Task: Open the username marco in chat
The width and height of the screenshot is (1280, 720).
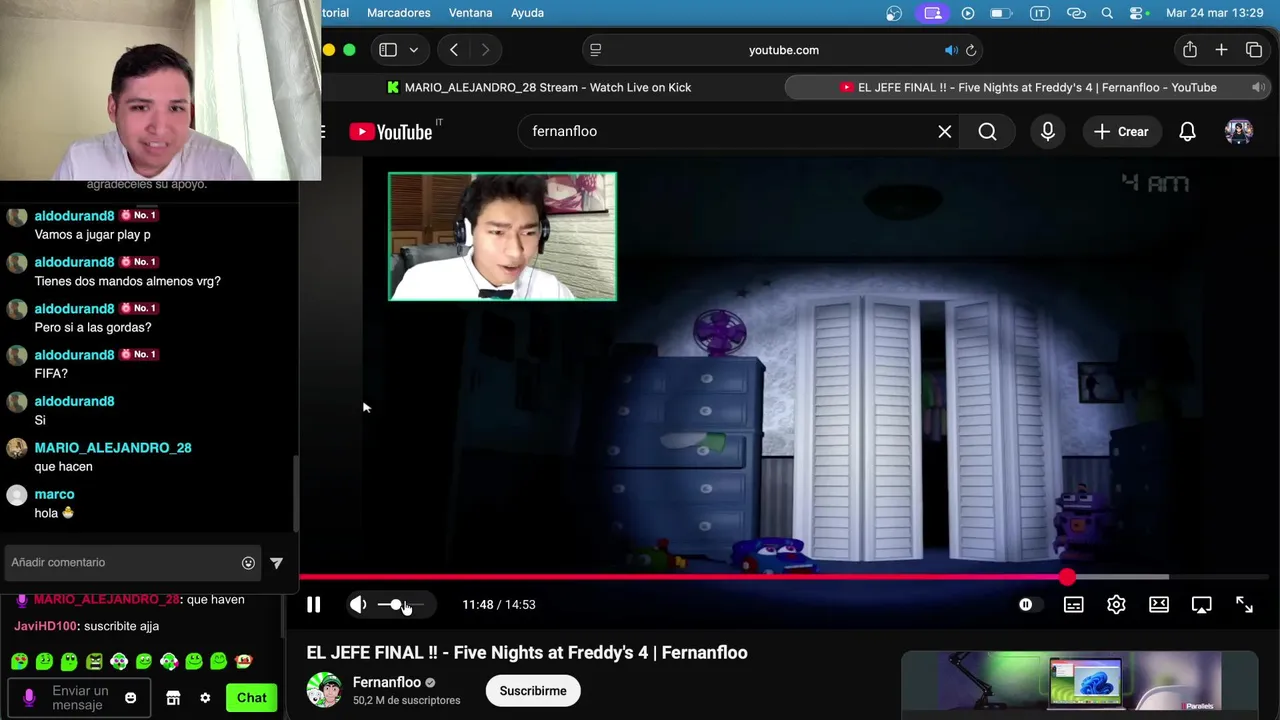Action: [x=54, y=494]
